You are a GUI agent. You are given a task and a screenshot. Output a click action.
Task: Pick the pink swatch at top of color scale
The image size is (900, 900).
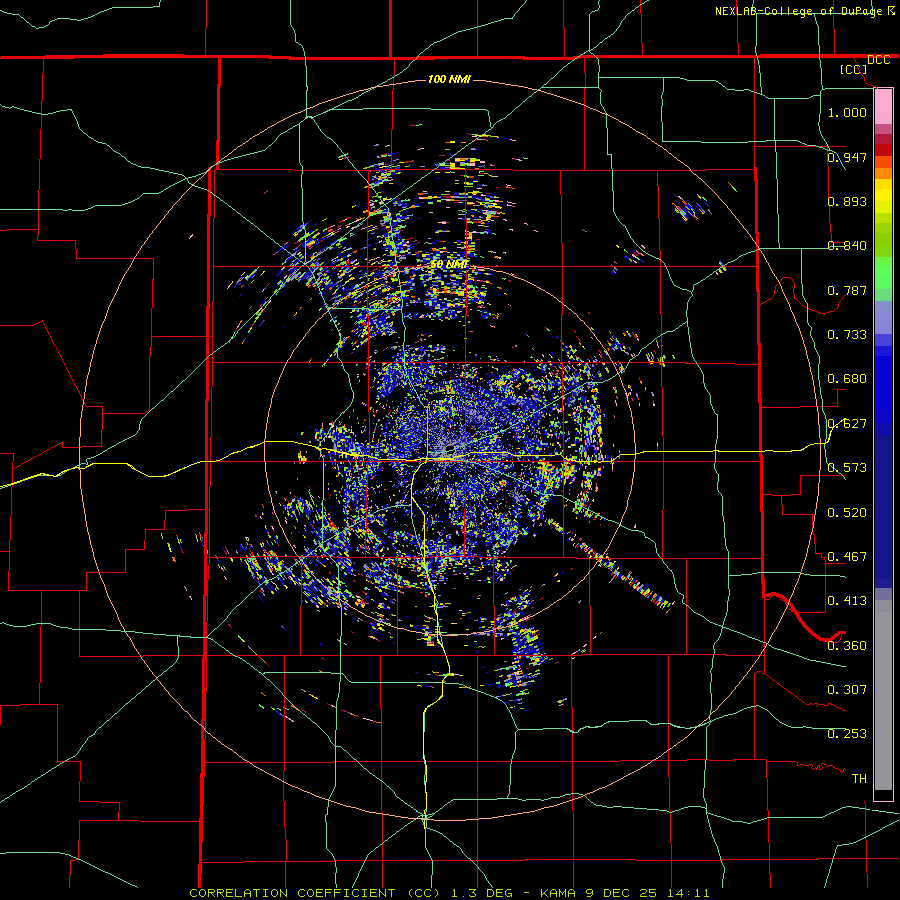pyautogui.click(x=883, y=107)
